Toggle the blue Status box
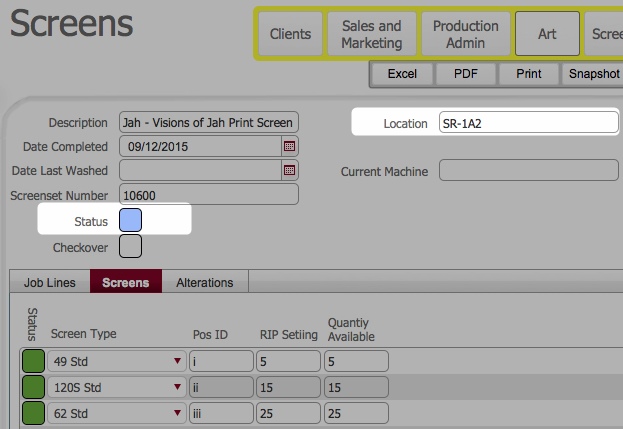The width and height of the screenshot is (623, 429). (130, 220)
